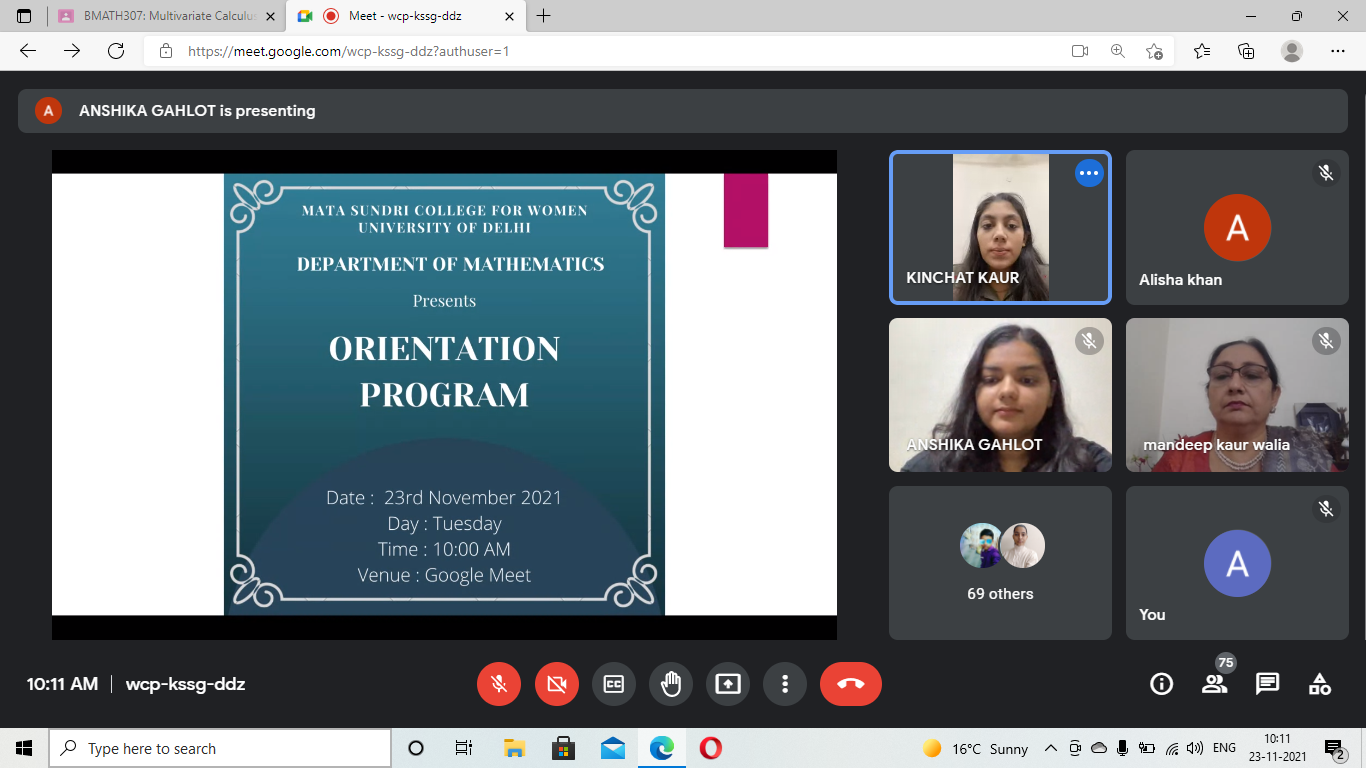
Task: Open the in-call chat panel
Action: 1267,684
